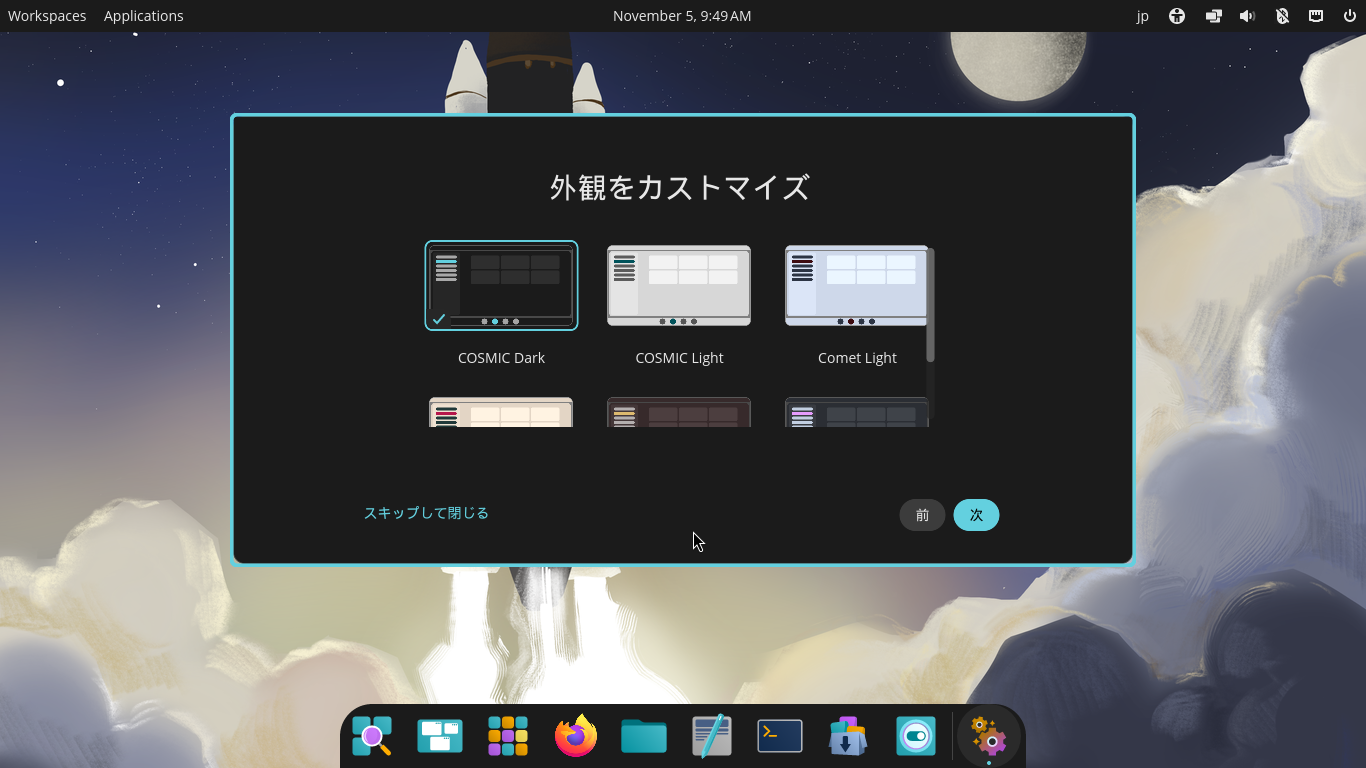
Task: Click the "COSMIC Light" label text
Action: pyautogui.click(x=679, y=358)
